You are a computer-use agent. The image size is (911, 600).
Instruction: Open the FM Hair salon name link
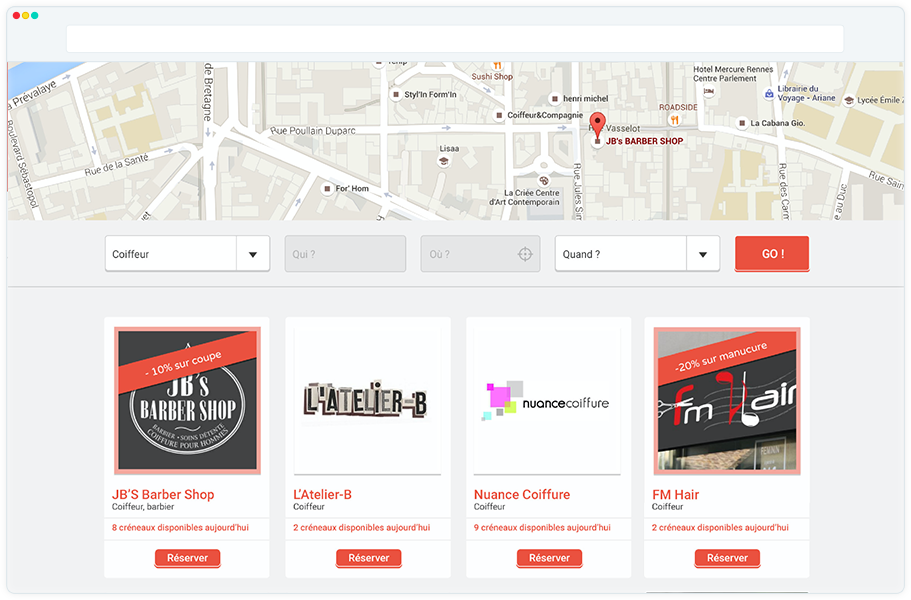(675, 495)
